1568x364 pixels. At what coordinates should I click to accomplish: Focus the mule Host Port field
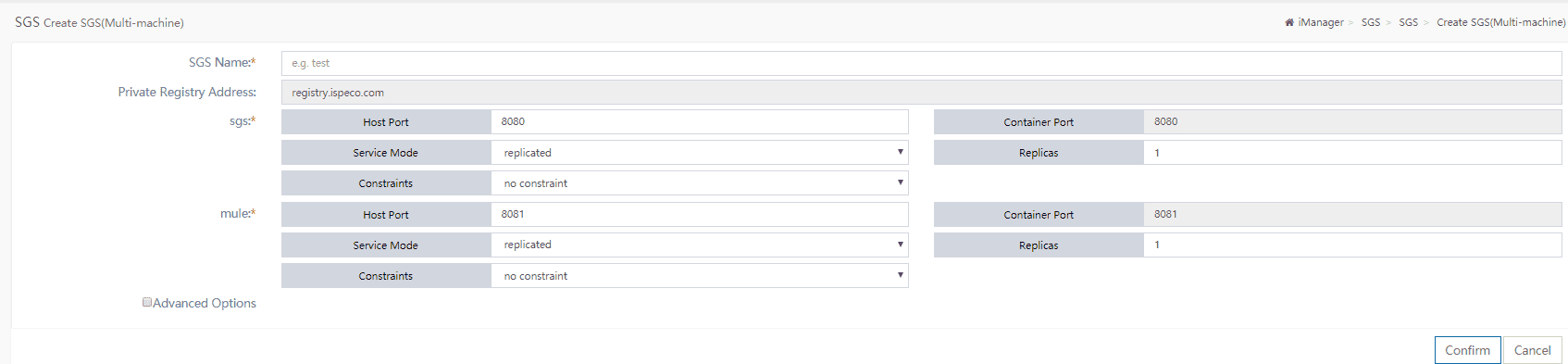pos(700,215)
